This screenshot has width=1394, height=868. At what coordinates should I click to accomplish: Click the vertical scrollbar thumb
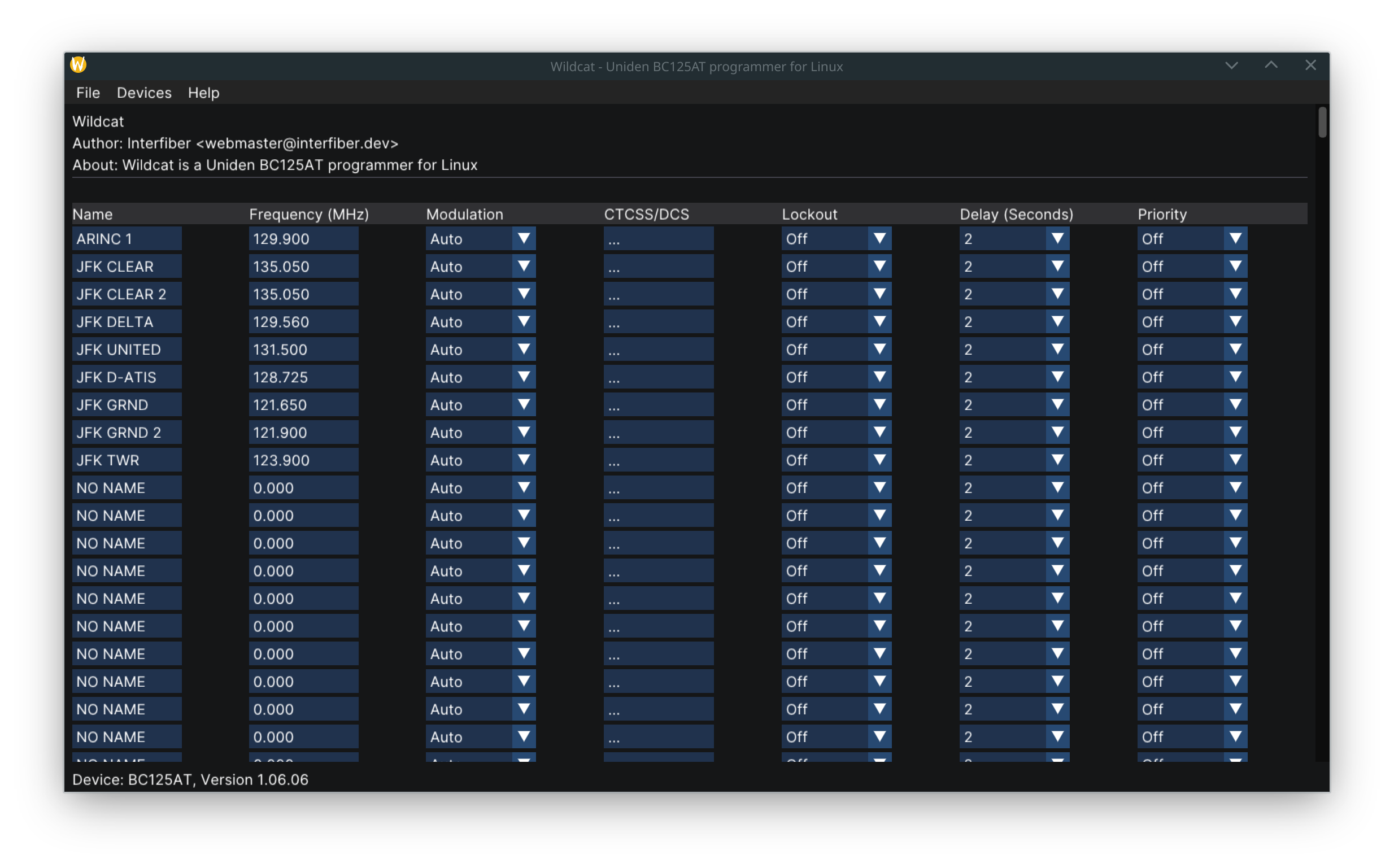click(x=1322, y=123)
